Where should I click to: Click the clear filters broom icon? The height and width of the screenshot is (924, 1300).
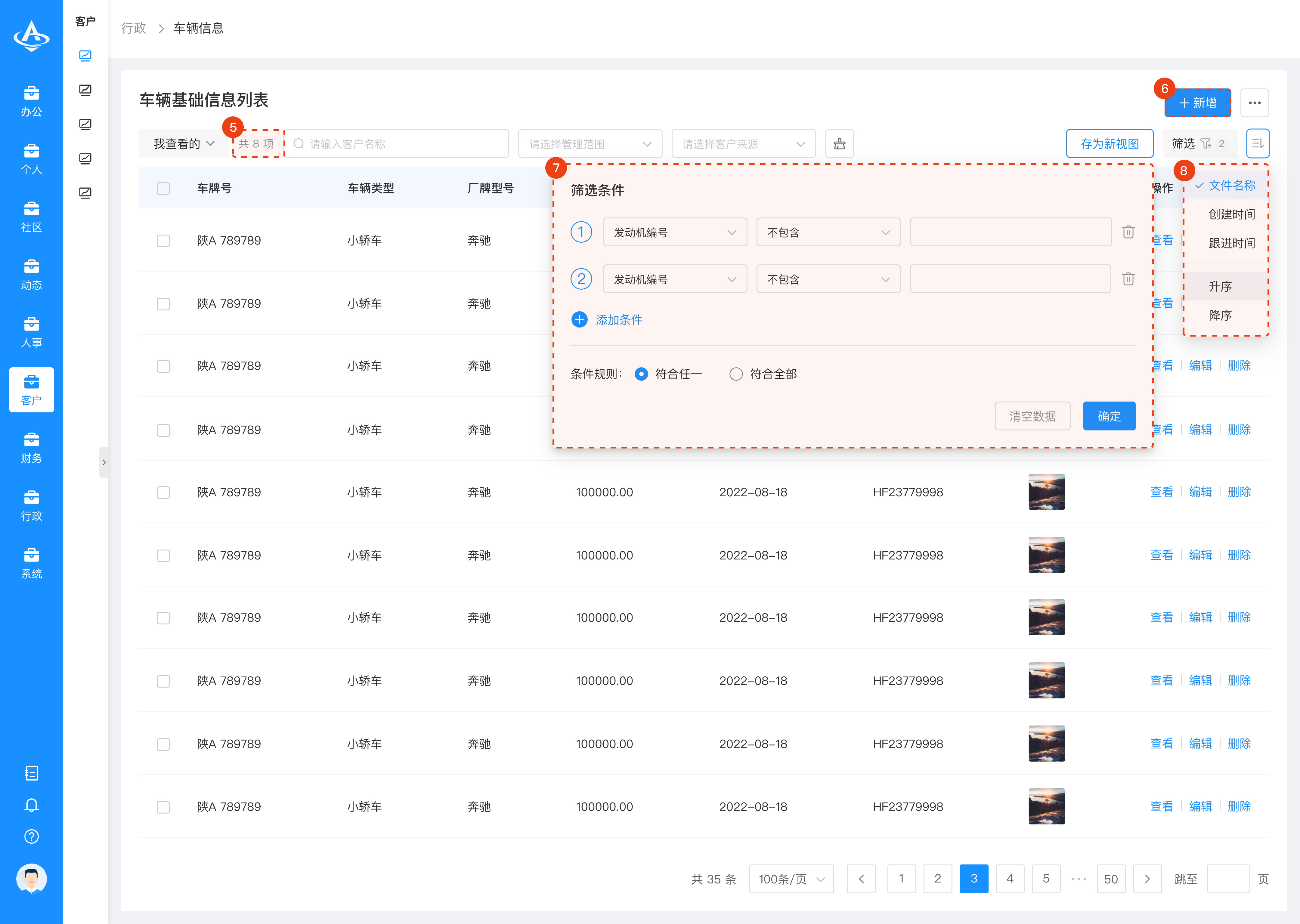[x=840, y=143]
